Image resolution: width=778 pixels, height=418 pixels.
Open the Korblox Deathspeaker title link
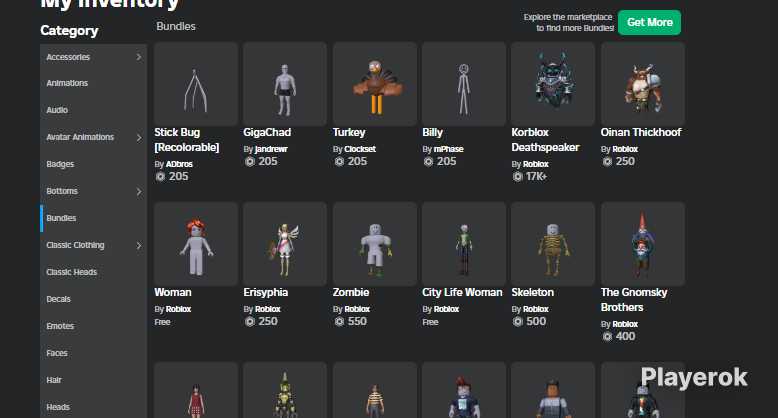545,140
